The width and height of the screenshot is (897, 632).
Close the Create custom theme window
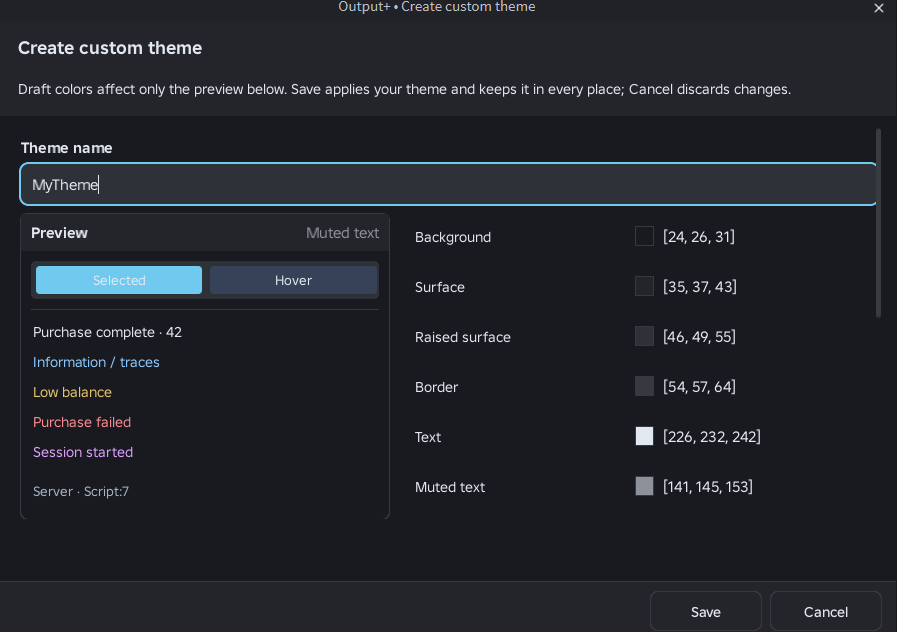[879, 8]
